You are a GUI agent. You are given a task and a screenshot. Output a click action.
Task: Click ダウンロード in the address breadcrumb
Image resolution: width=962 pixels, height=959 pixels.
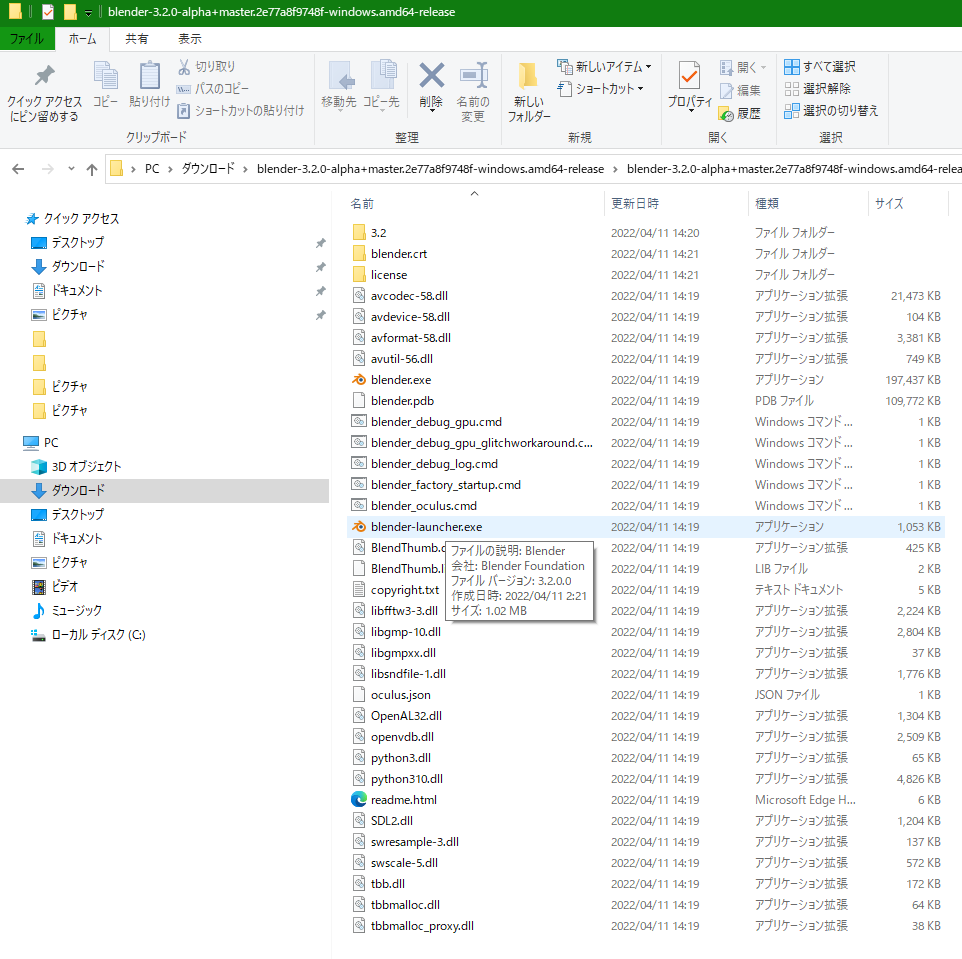tap(208, 169)
